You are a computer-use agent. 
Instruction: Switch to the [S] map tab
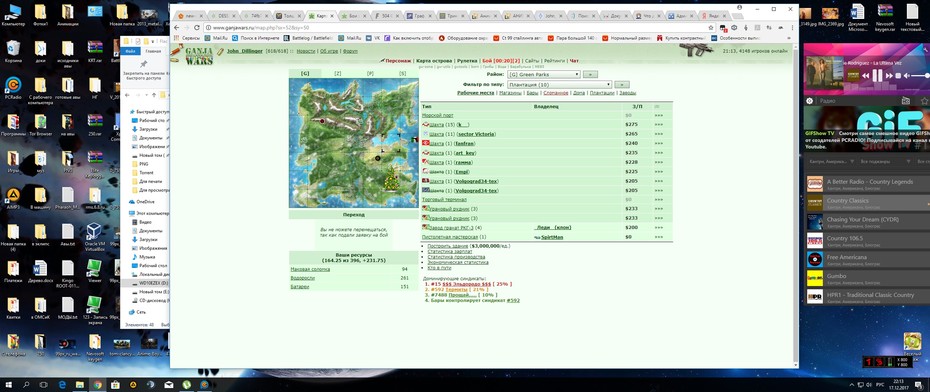click(403, 73)
